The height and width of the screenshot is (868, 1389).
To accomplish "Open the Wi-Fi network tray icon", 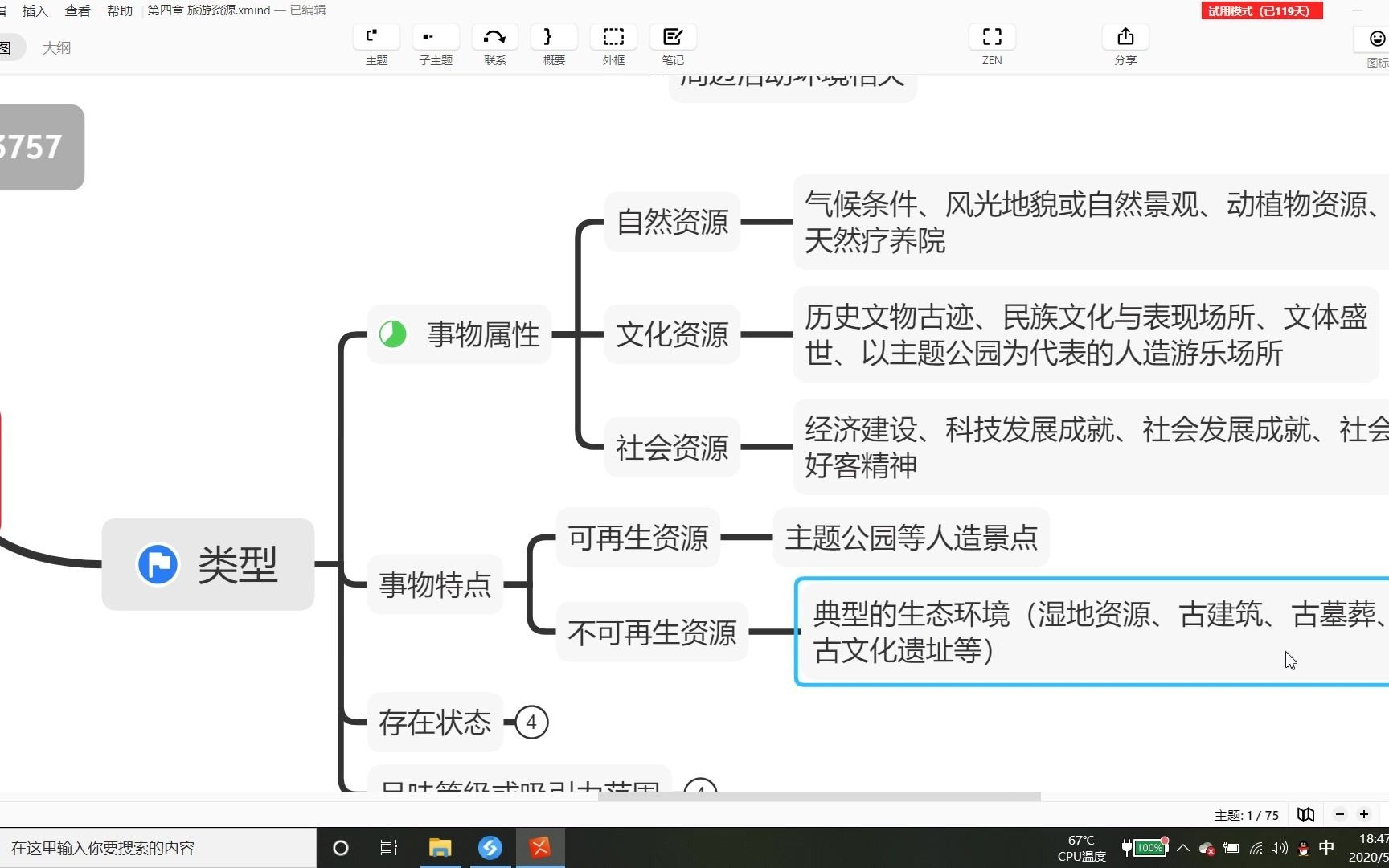I will (x=1256, y=848).
